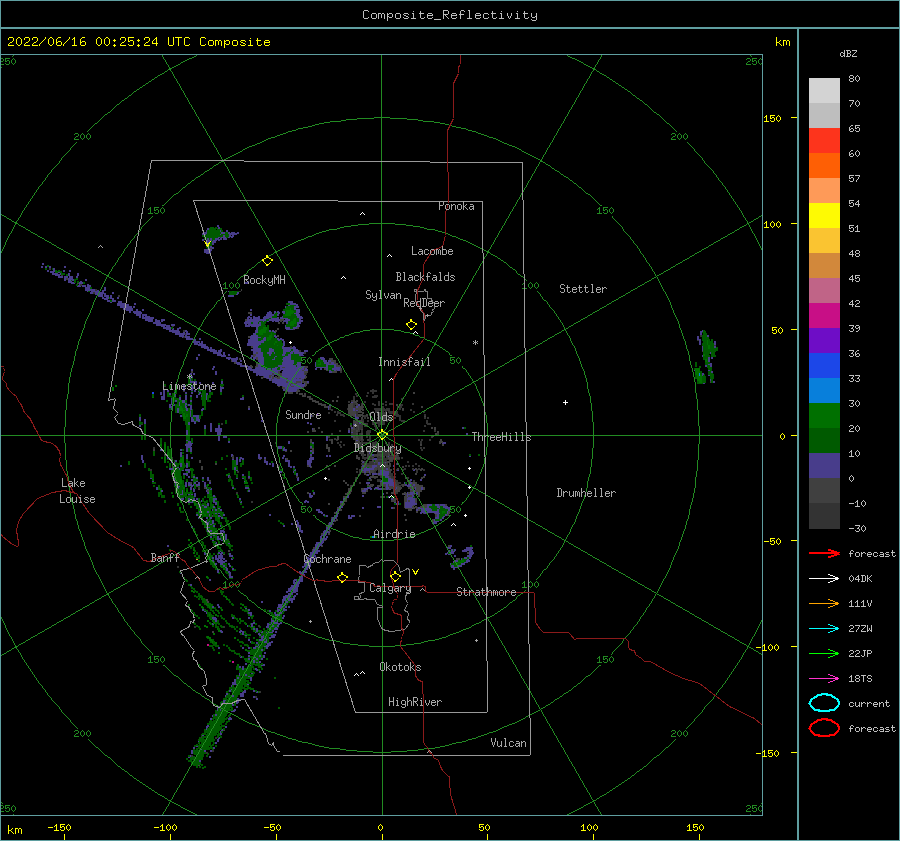Click the dBZ legend heading

(848, 54)
